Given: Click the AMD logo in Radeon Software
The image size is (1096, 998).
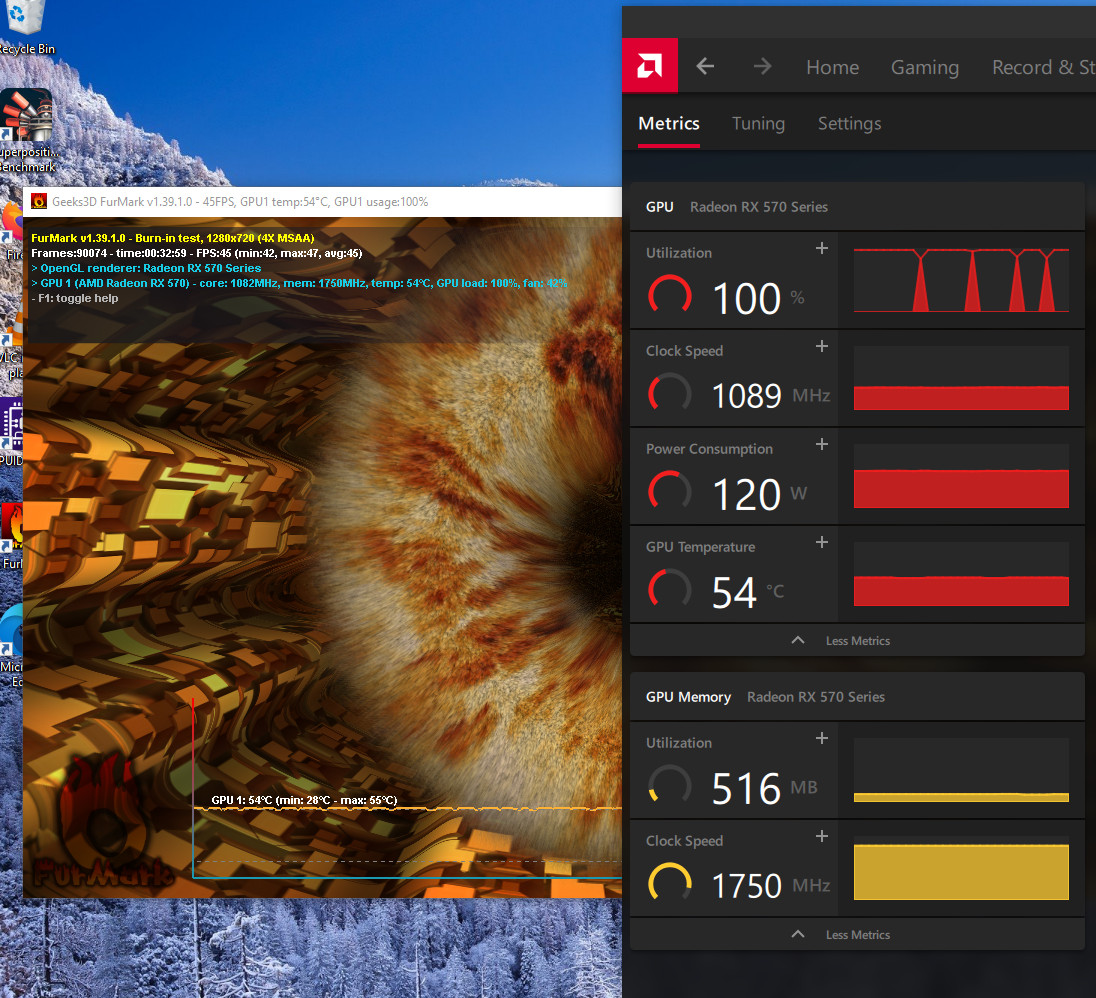Looking at the screenshot, I should 649,66.
